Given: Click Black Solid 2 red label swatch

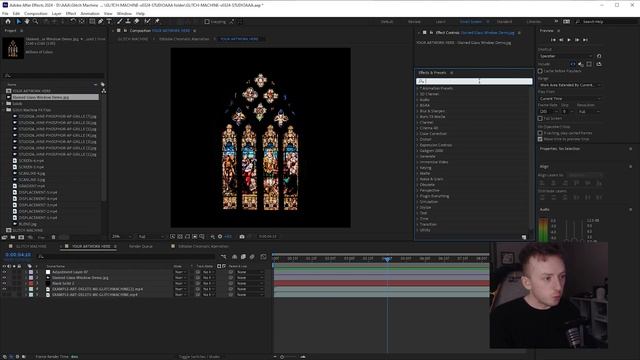Looking at the screenshot, I should click(31, 283).
